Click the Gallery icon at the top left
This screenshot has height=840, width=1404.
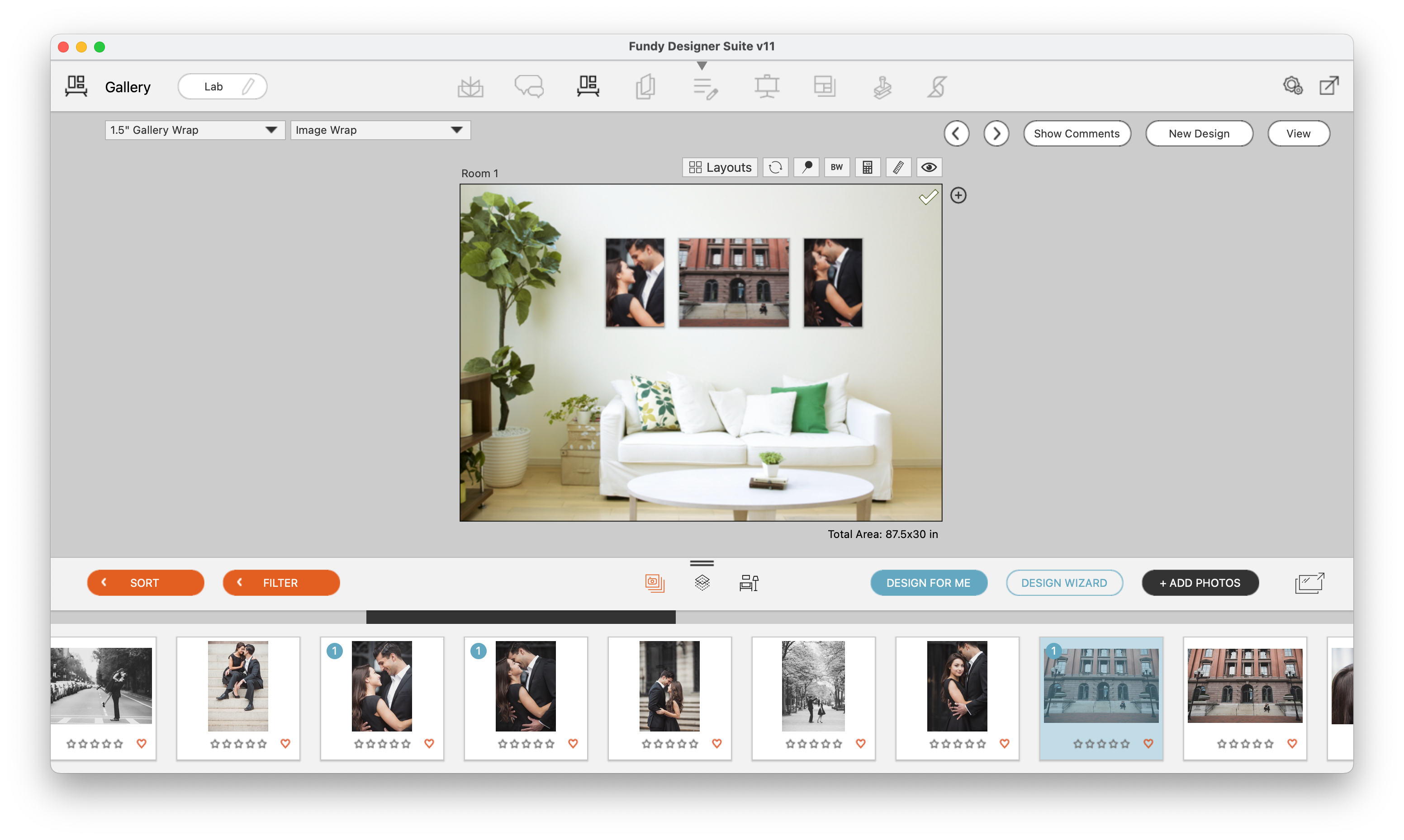pyautogui.click(x=76, y=86)
